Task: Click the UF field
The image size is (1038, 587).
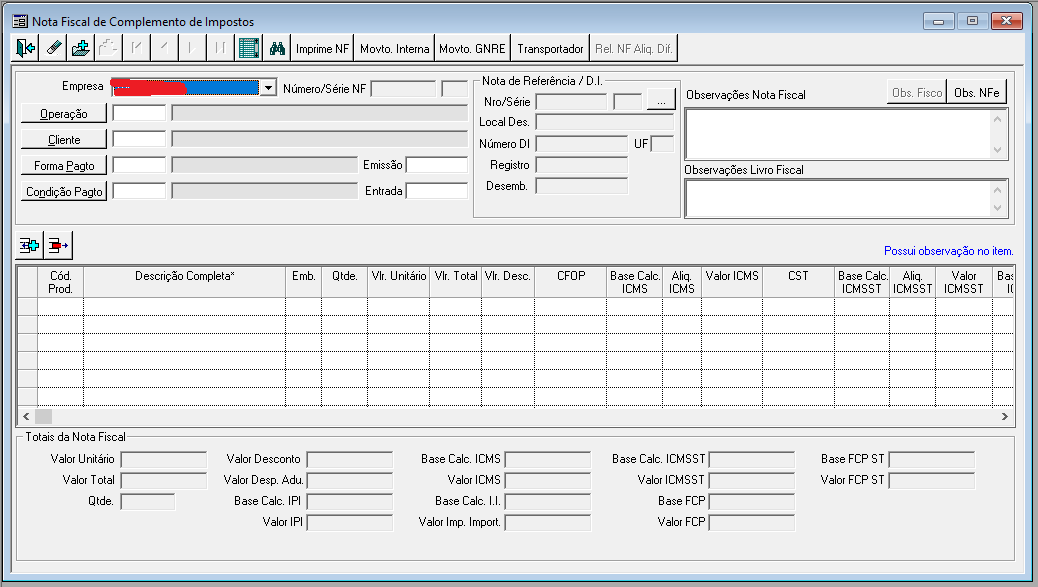Action: tap(662, 144)
